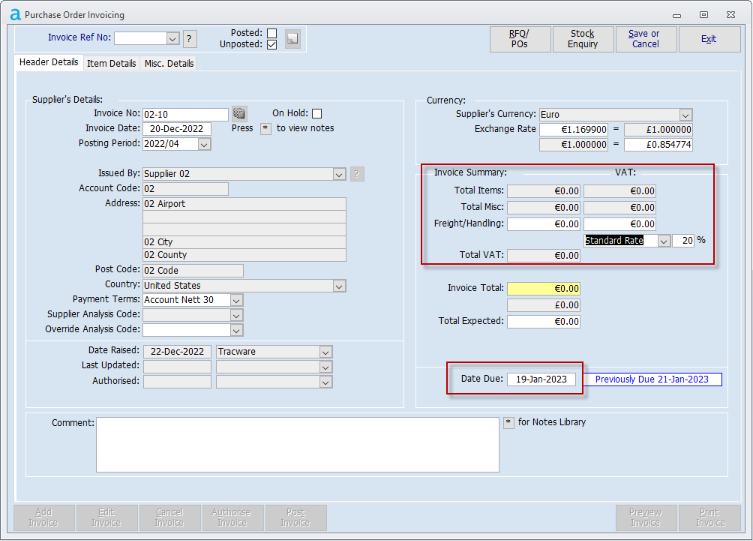
Task: Open the Authorised user dropdown
Action: (325, 383)
